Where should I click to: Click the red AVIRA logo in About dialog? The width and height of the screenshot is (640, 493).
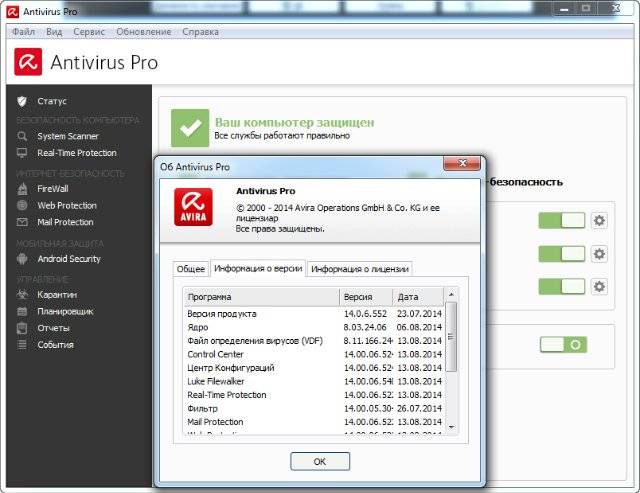[x=193, y=207]
